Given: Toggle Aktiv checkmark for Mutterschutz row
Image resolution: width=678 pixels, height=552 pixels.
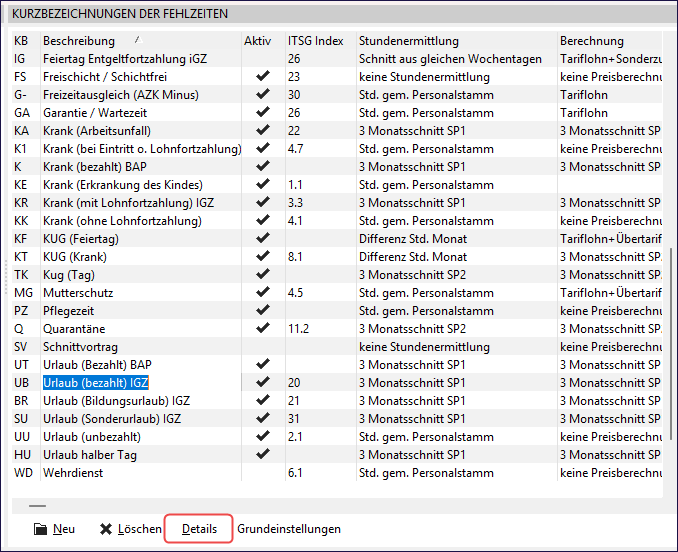Looking at the screenshot, I should point(263,292).
